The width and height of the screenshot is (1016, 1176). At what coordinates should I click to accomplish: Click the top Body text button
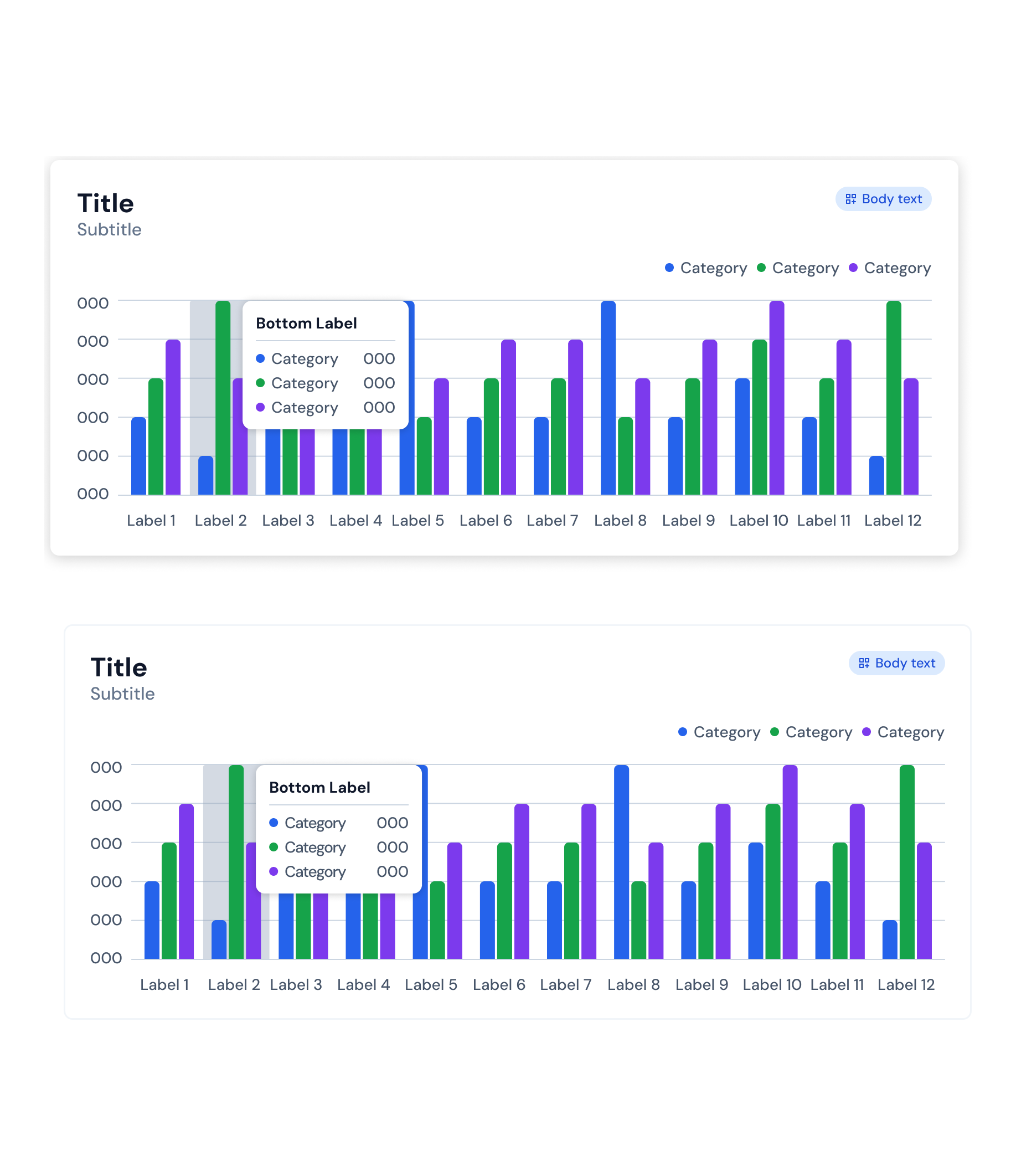pyautogui.click(x=883, y=199)
